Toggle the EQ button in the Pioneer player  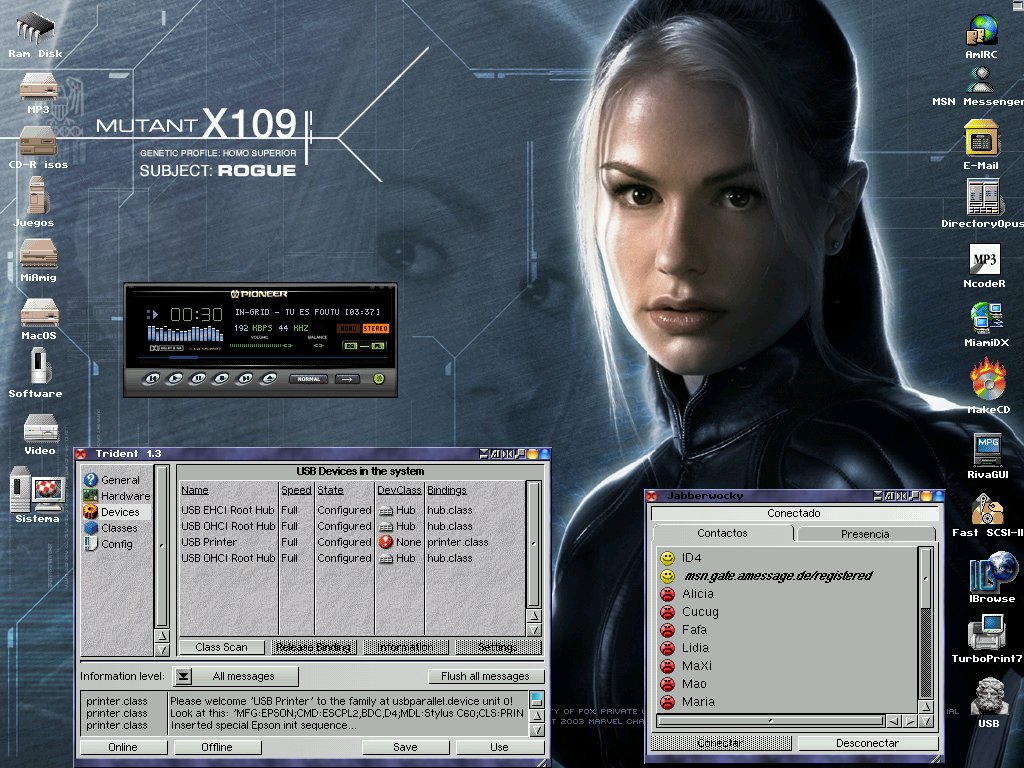point(350,346)
